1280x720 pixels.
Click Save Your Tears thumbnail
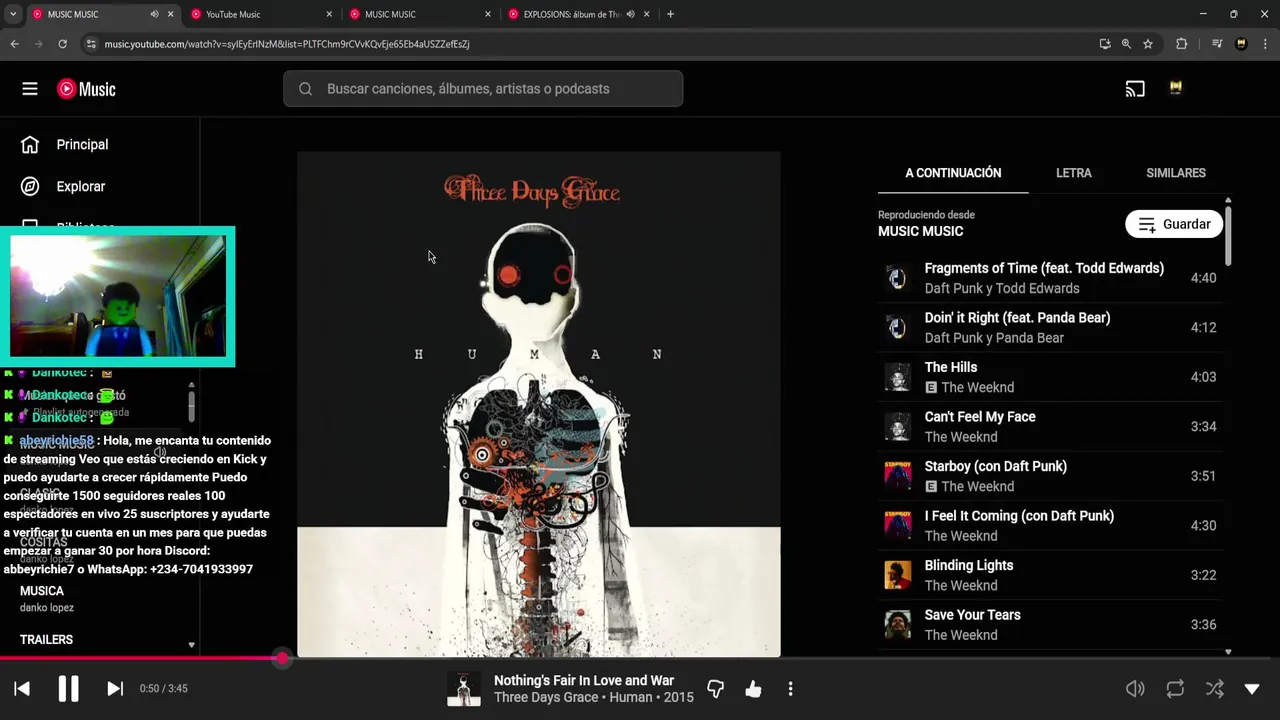[897, 625]
